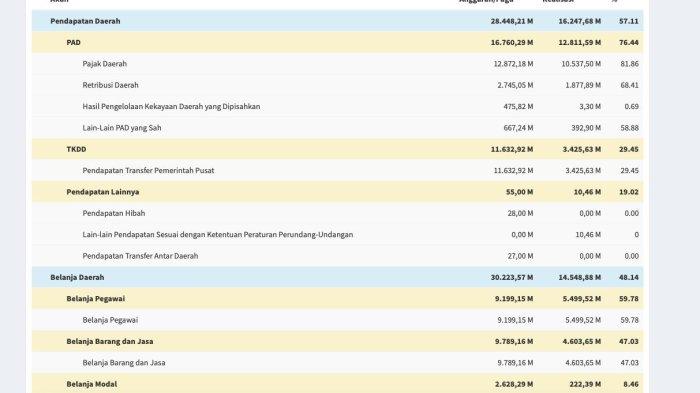Click the Belanja Modal group row
700x393 pixels.
coord(338,384)
